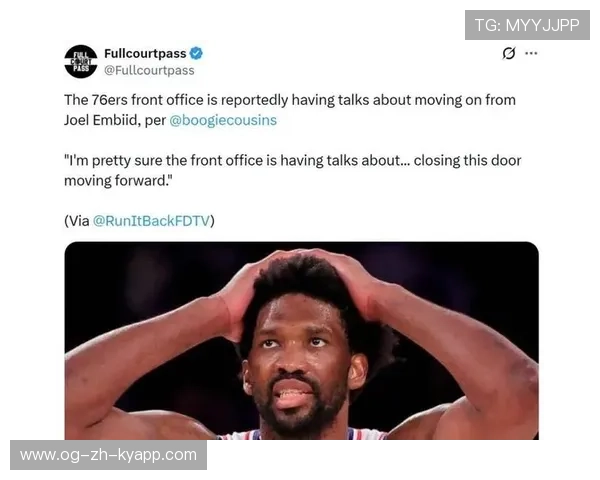Screen dimensions: 600x480
Task: Open the three-dot more options menu
Action: 531,53
